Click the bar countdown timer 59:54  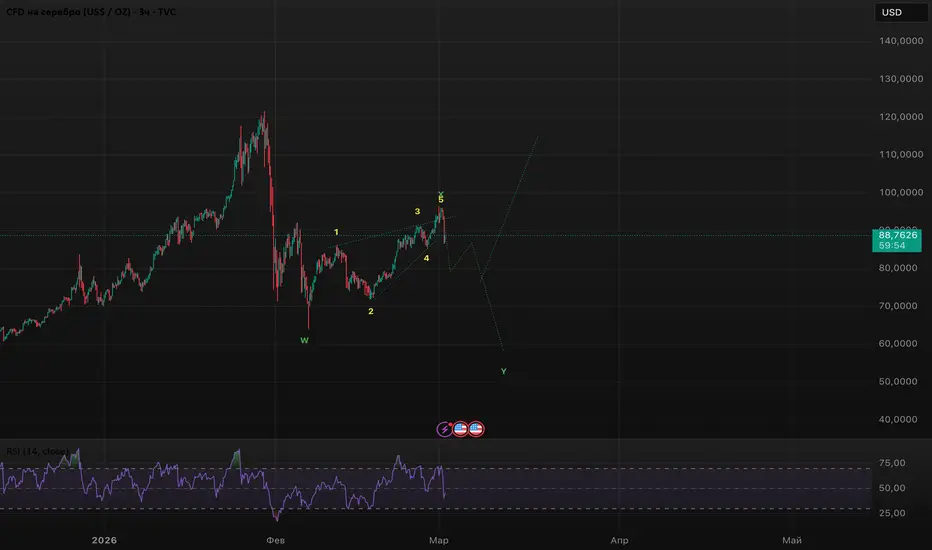(x=892, y=246)
